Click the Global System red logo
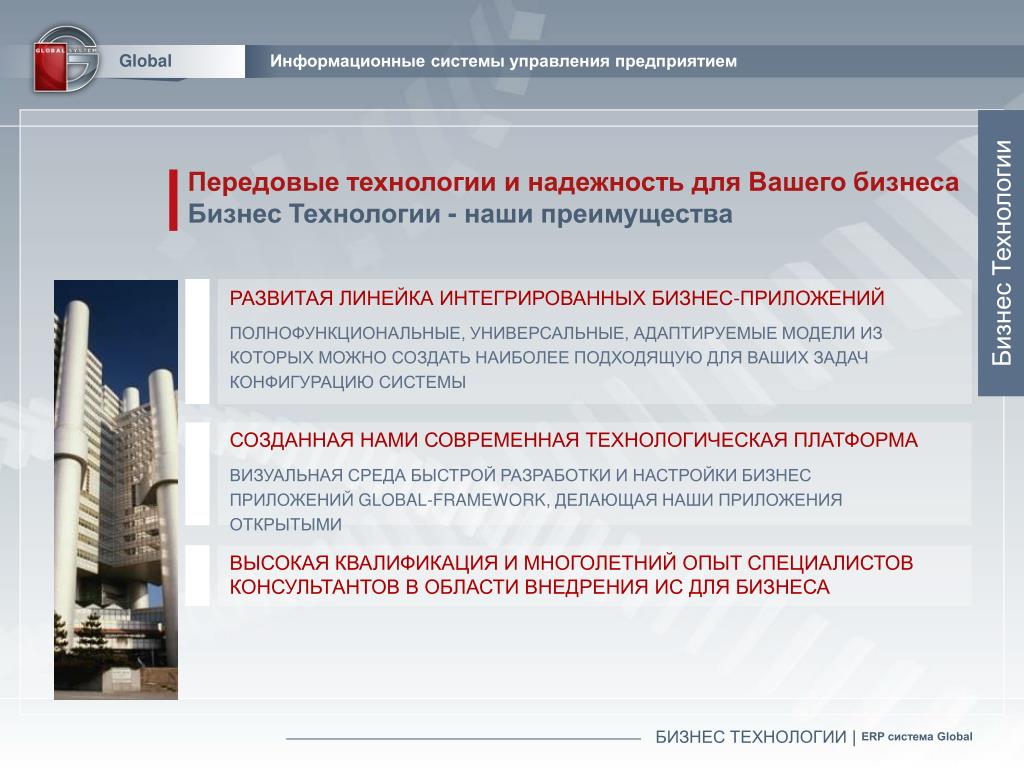 tap(65, 59)
